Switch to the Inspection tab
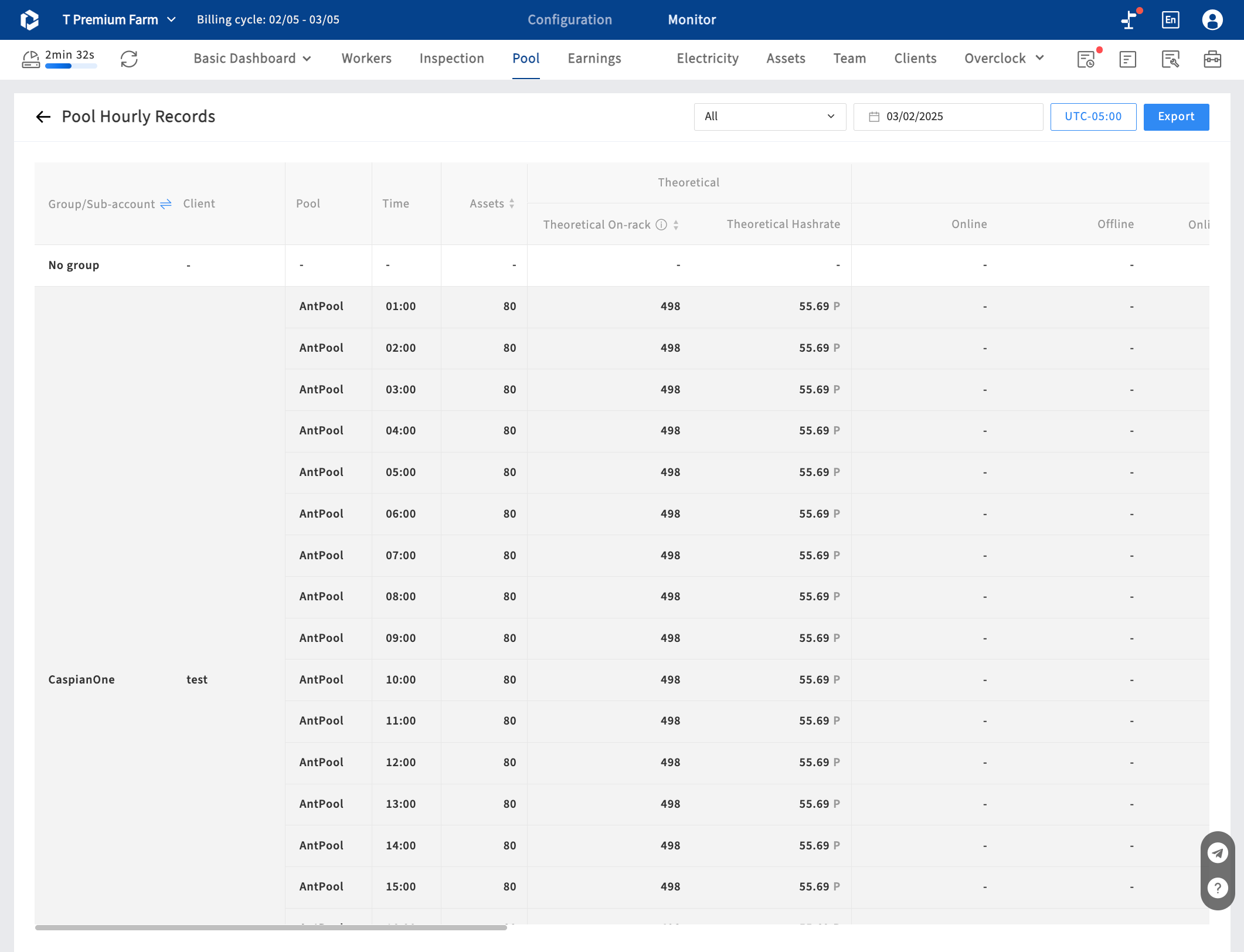The width and height of the screenshot is (1244, 952). point(451,58)
